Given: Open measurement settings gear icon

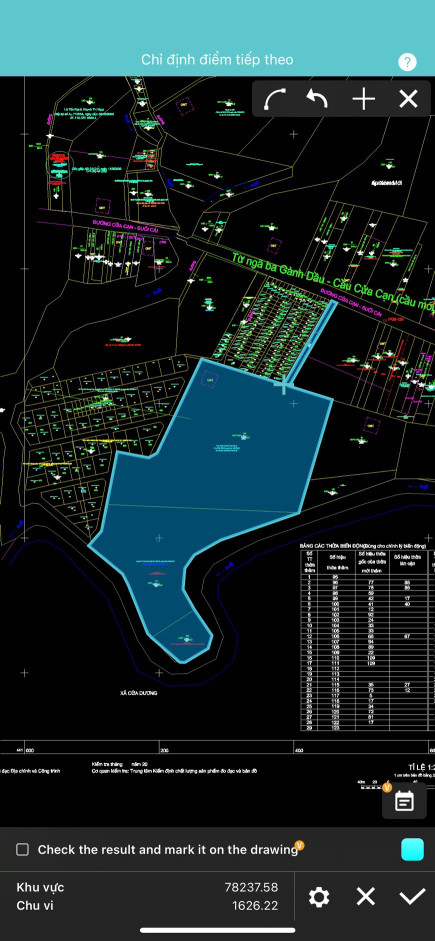Looking at the screenshot, I should pyautogui.click(x=319, y=897).
